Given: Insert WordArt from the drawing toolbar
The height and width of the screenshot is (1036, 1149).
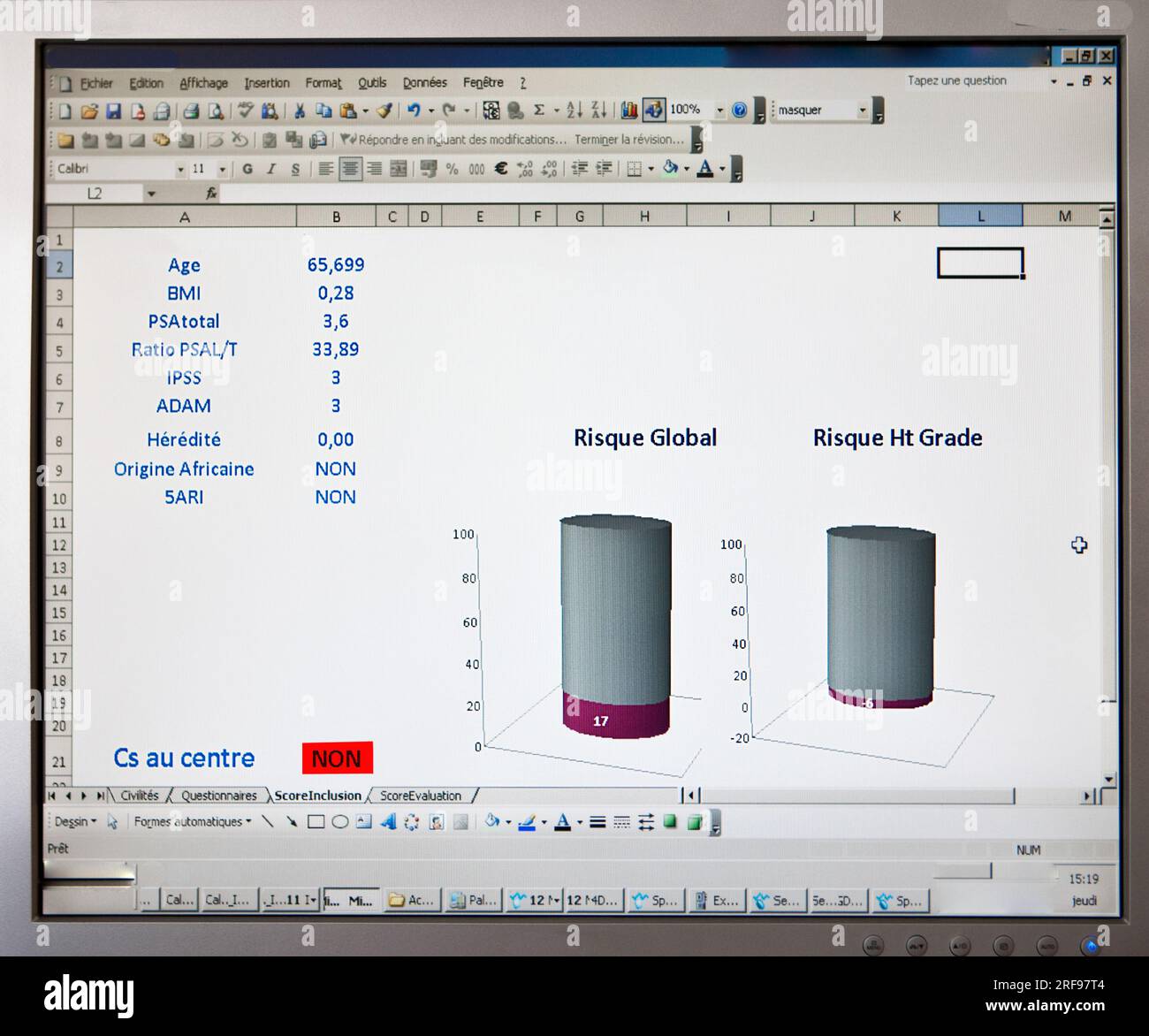Looking at the screenshot, I should pyautogui.click(x=388, y=822).
